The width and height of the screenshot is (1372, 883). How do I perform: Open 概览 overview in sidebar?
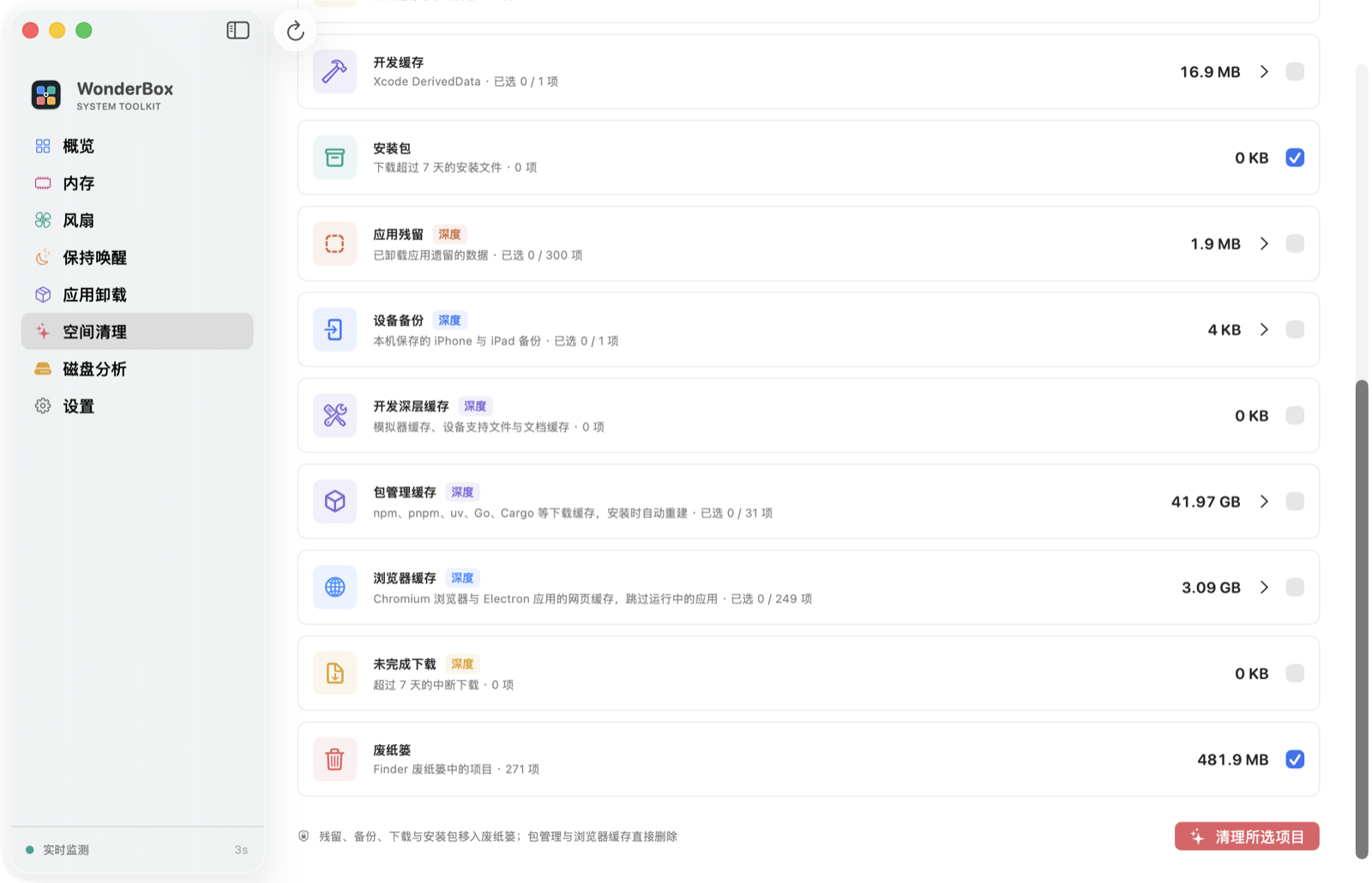137,146
